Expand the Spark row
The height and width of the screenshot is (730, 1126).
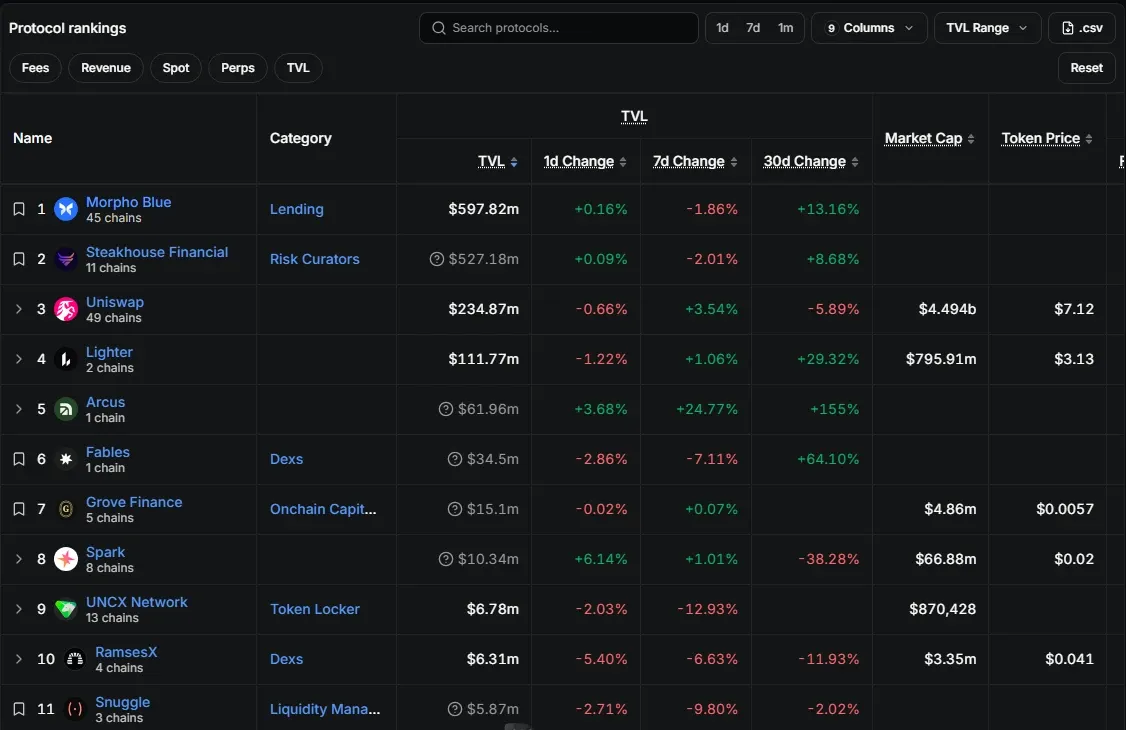[x=19, y=559]
